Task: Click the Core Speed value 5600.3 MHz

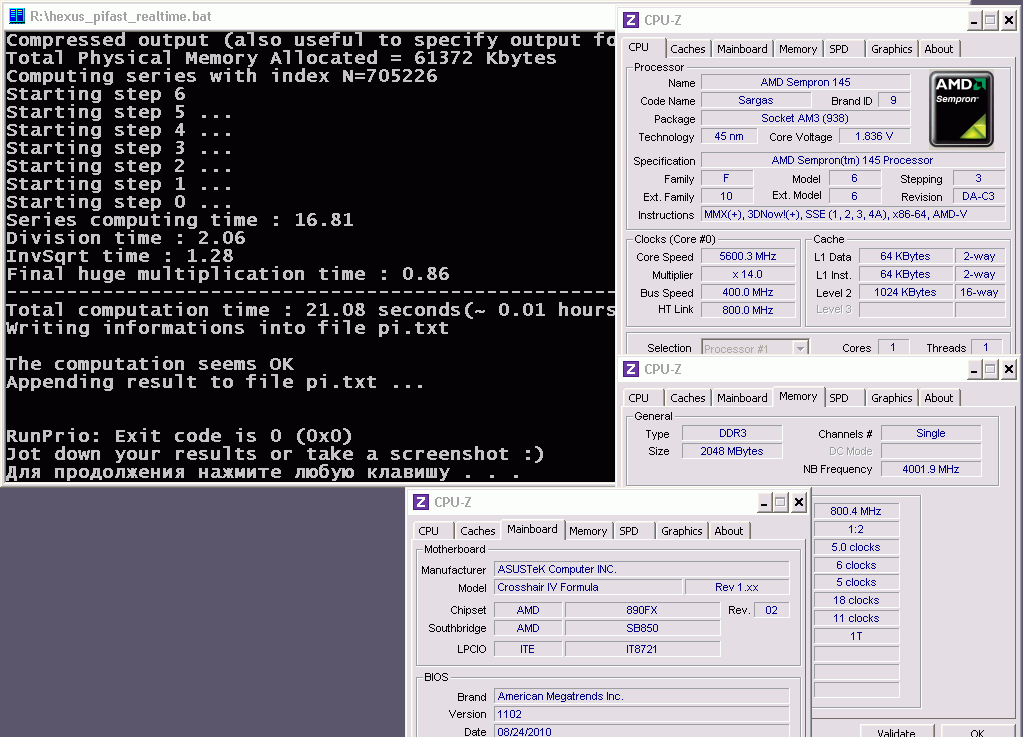Action: coord(748,257)
